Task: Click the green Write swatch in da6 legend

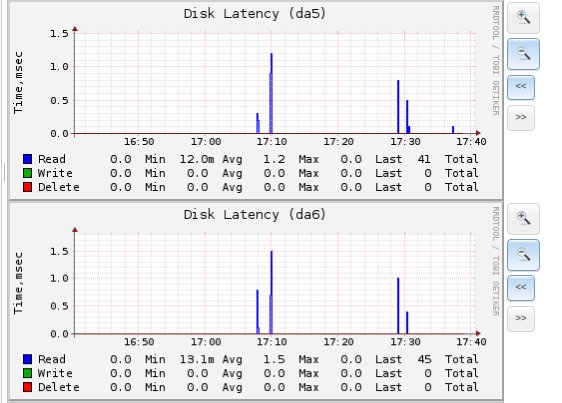Action: pos(28,373)
